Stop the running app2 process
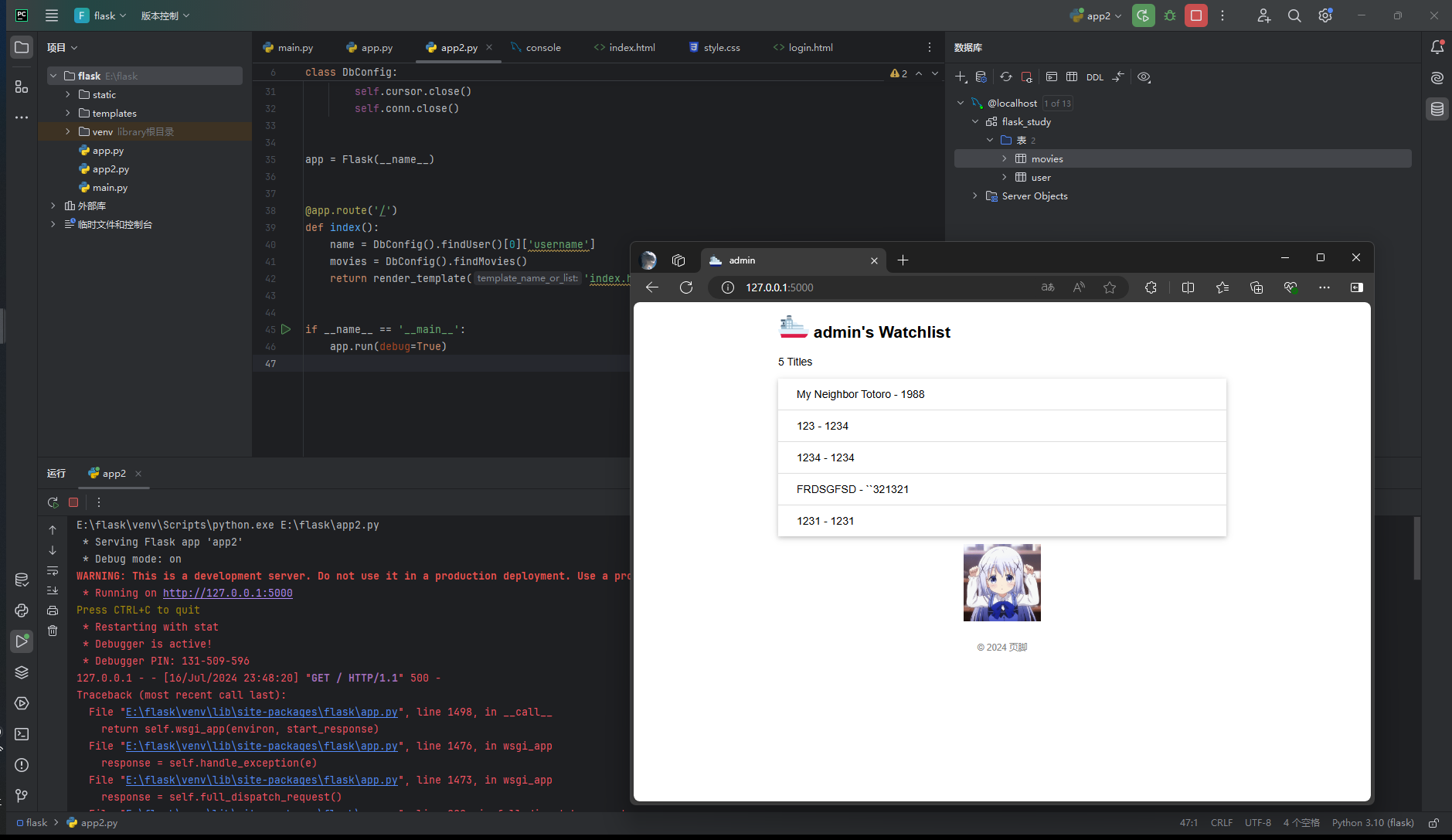 1196,15
